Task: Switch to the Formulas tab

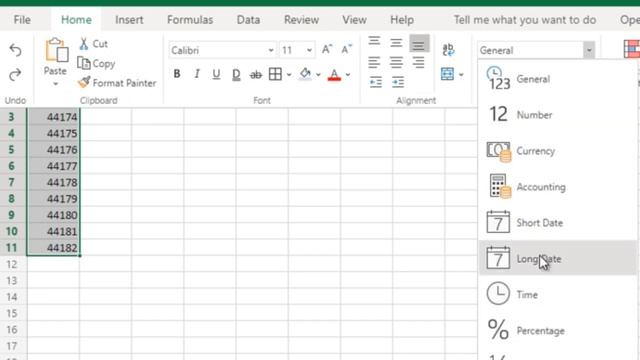Action: [x=190, y=20]
